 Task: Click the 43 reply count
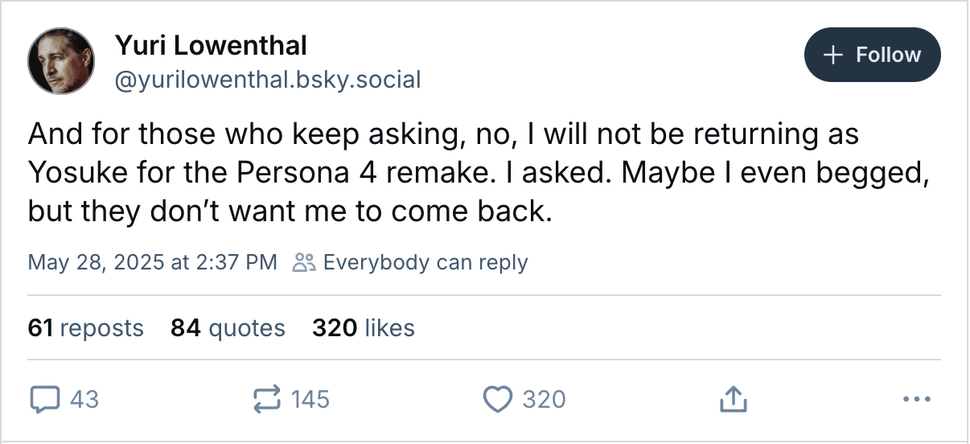85,400
